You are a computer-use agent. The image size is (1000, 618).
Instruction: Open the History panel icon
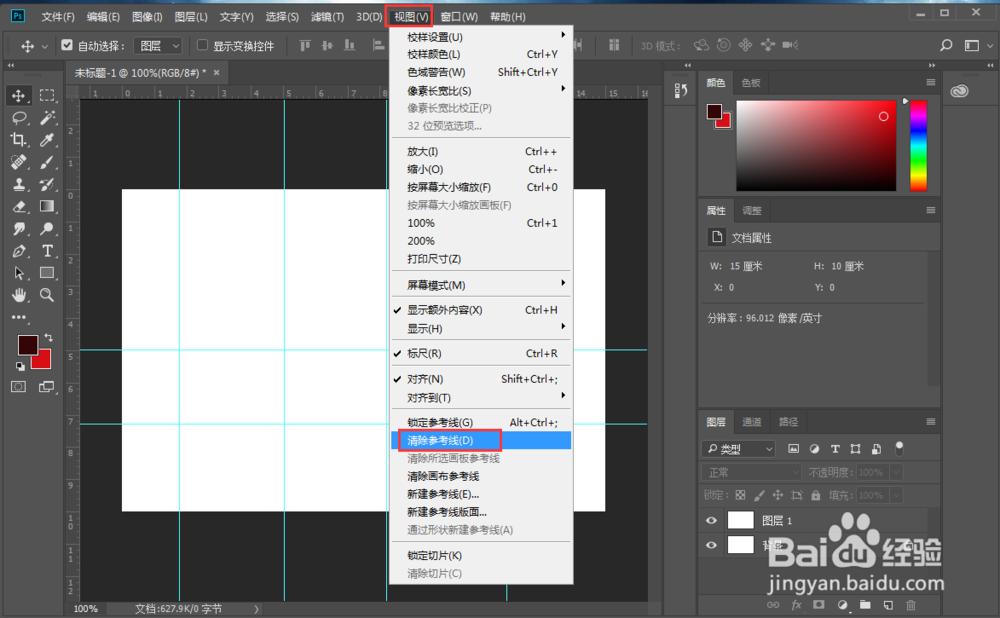[680, 91]
